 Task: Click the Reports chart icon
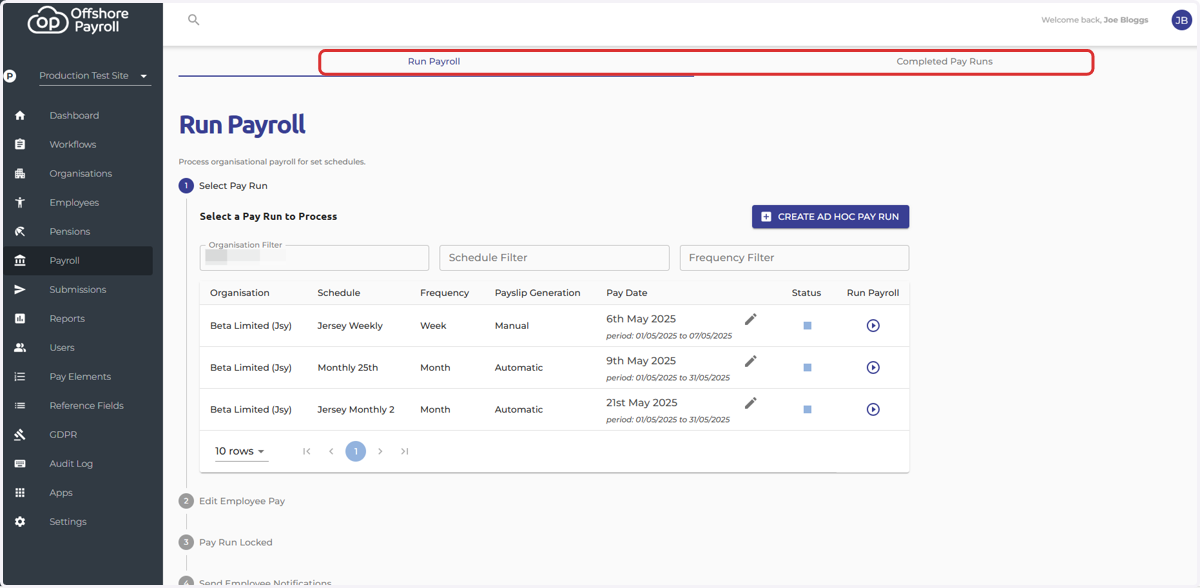click(x=20, y=318)
